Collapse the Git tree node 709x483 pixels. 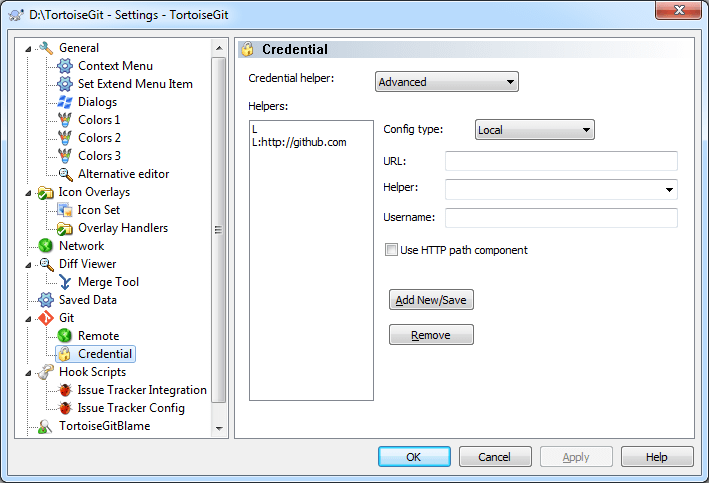coord(28,319)
